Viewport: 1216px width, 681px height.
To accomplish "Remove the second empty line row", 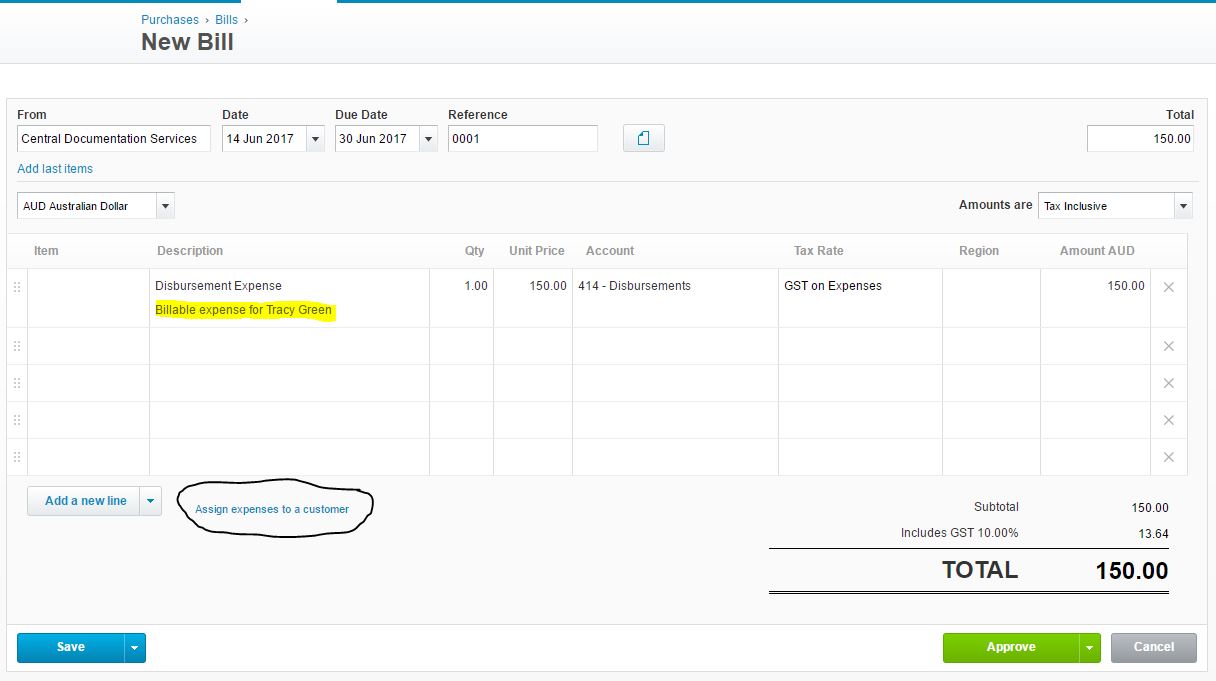I will pyautogui.click(x=1168, y=383).
